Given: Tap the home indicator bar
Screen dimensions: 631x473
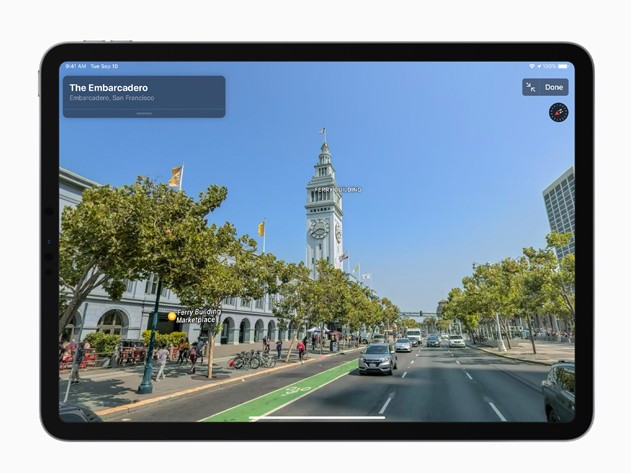Looking at the screenshot, I should click(x=317, y=418).
